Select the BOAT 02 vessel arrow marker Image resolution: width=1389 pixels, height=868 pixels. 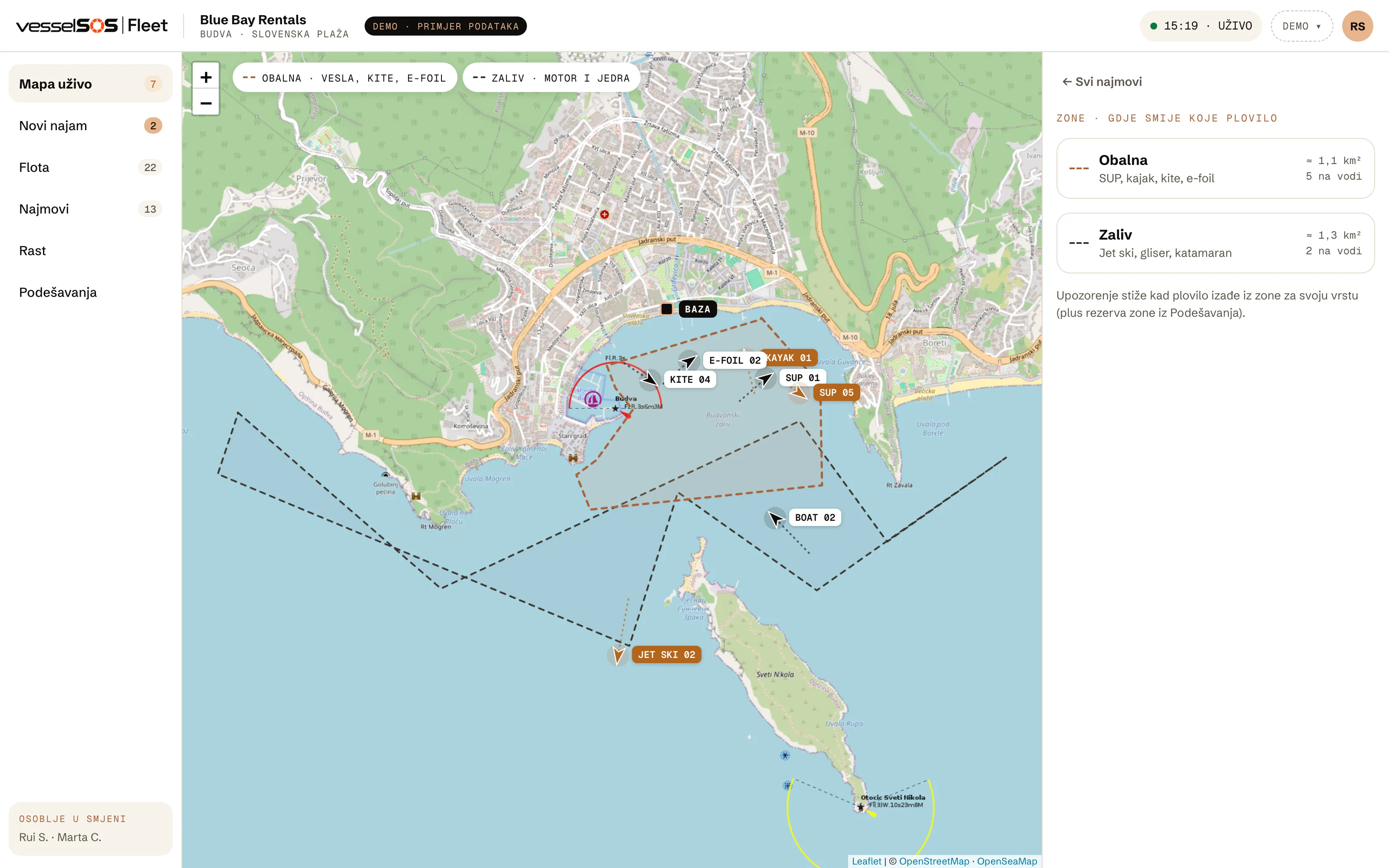point(775,518)
